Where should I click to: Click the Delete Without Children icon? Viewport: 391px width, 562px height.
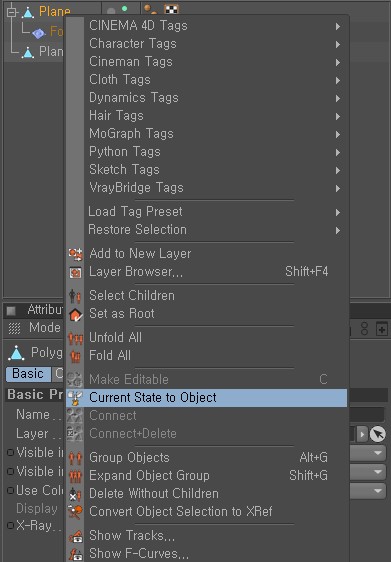click(75, 494)
